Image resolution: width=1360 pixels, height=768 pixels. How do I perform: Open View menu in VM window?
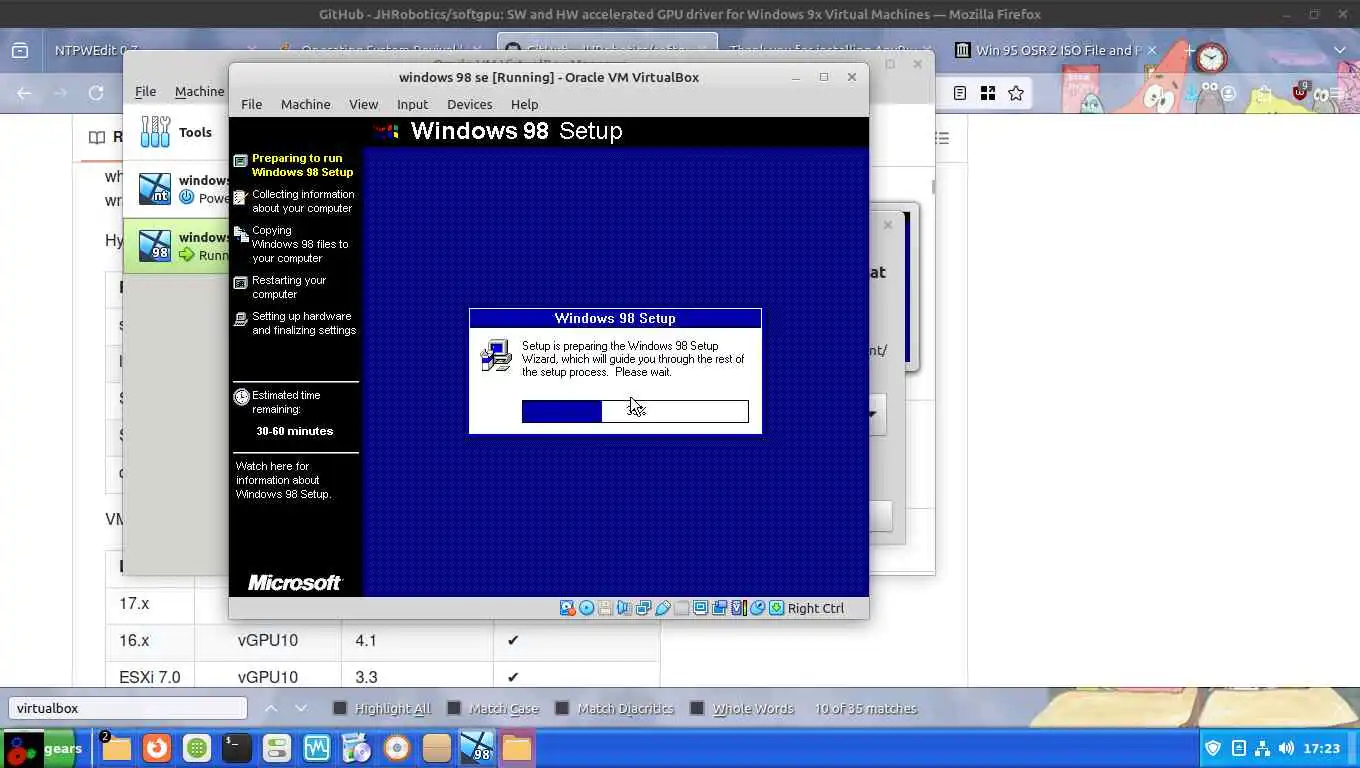(363, 104)
